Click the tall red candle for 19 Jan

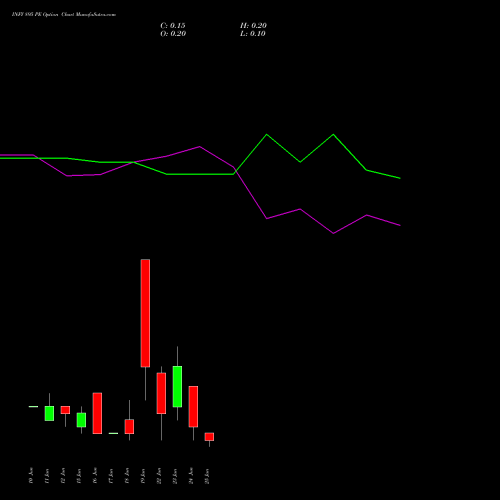pos(145,313)
